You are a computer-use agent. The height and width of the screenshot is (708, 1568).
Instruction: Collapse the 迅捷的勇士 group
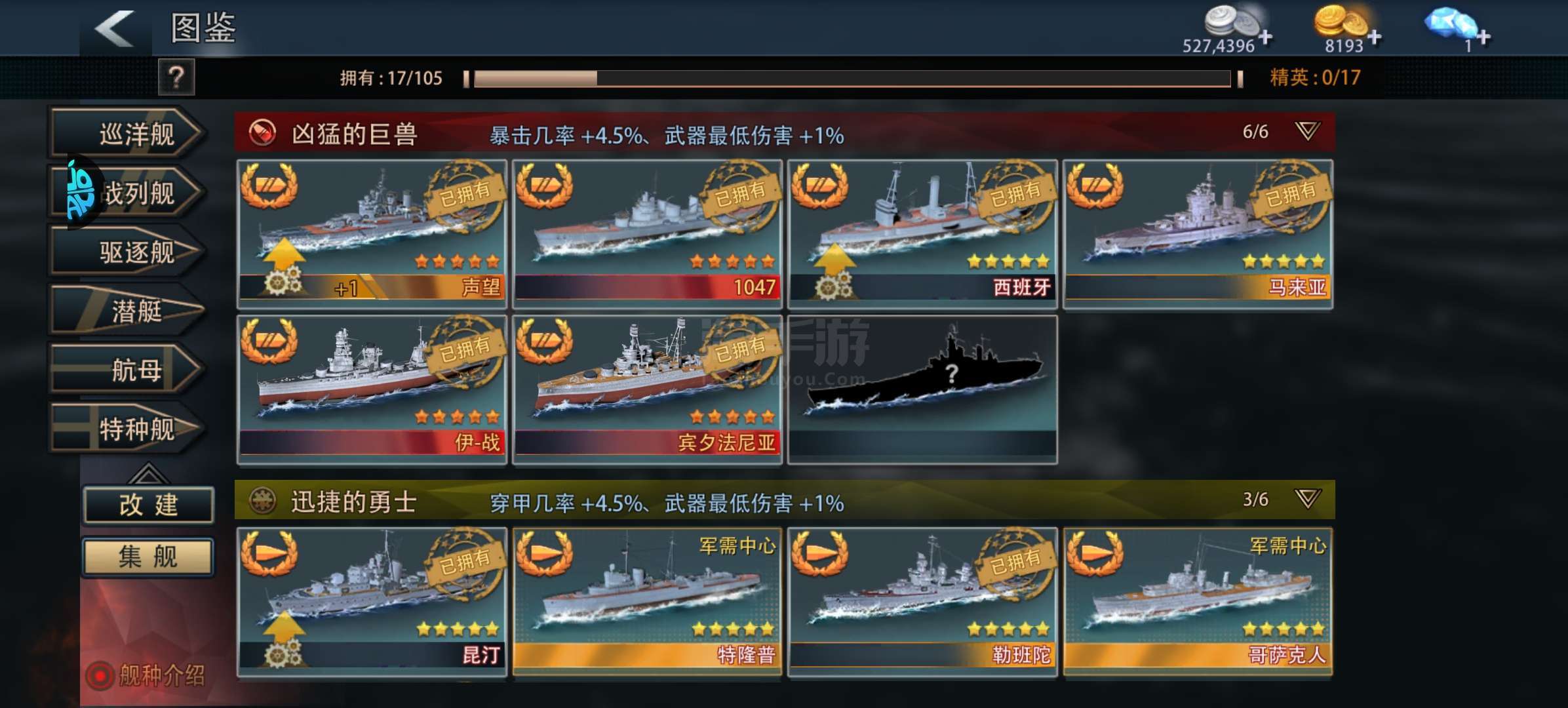[1307, 499]
